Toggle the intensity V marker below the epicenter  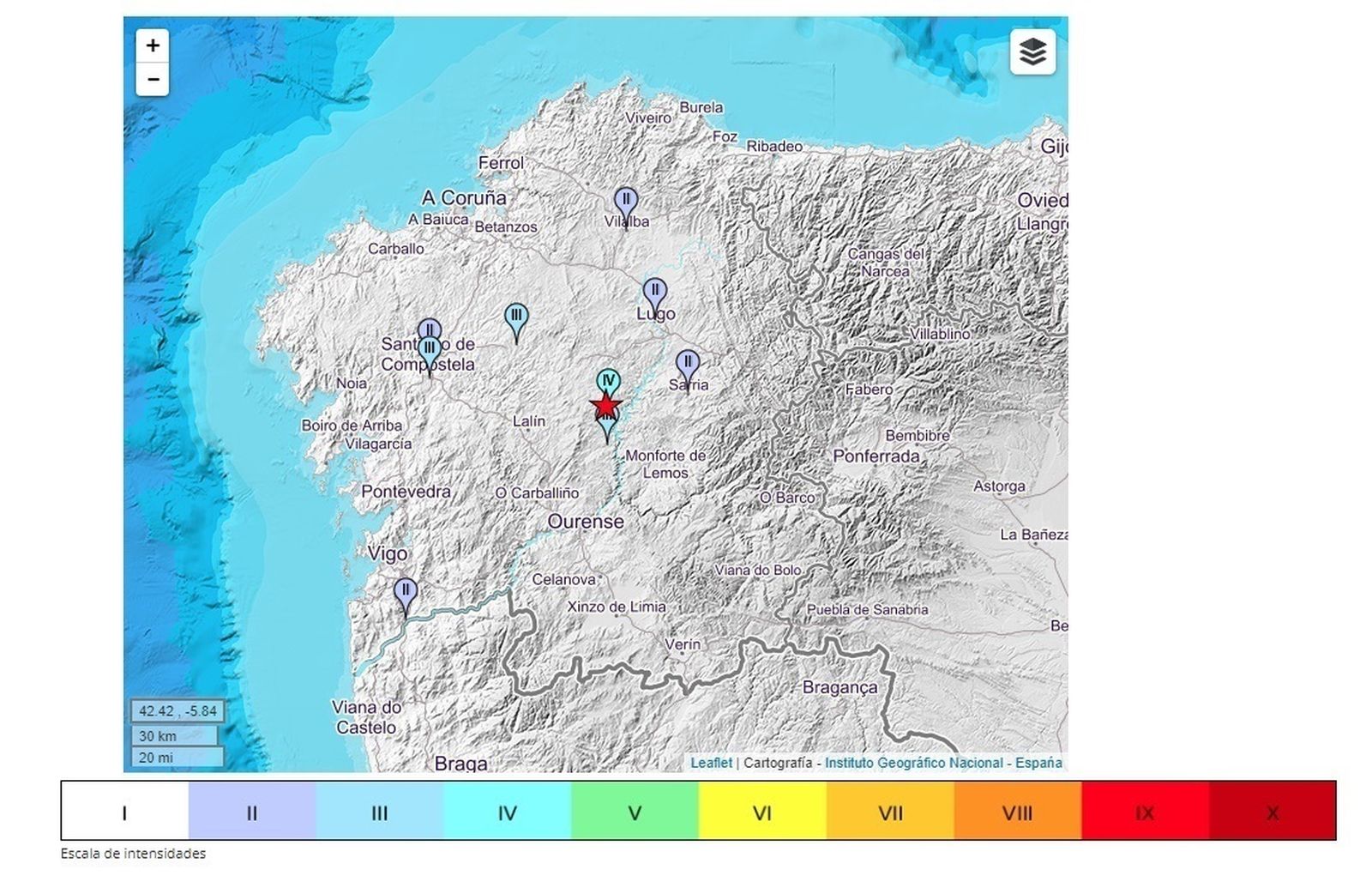pyautogui.click(x=607, y=420)
